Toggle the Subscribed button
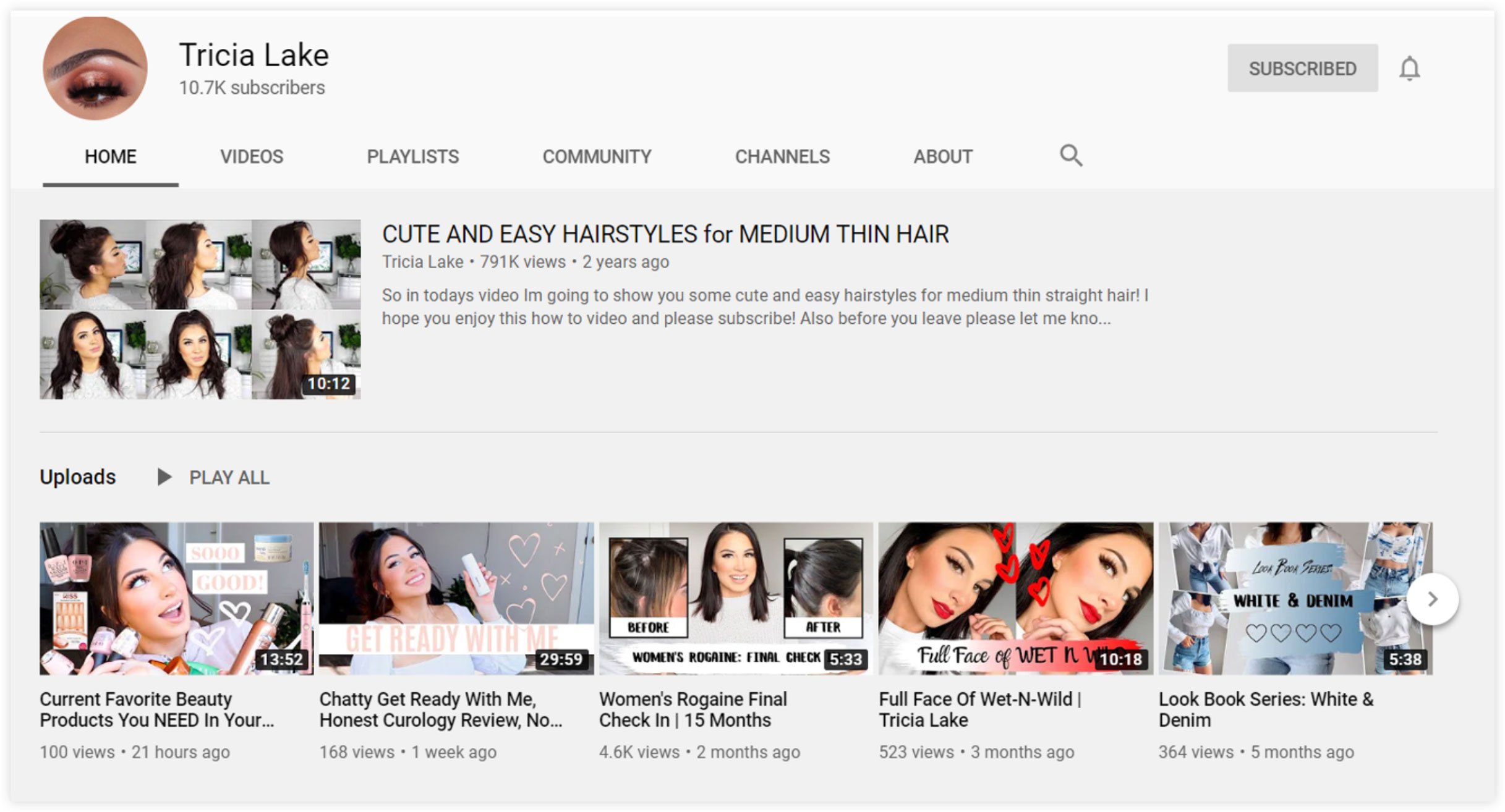The width and height of the screenshot is (1505, 812). click(1302, 68)
